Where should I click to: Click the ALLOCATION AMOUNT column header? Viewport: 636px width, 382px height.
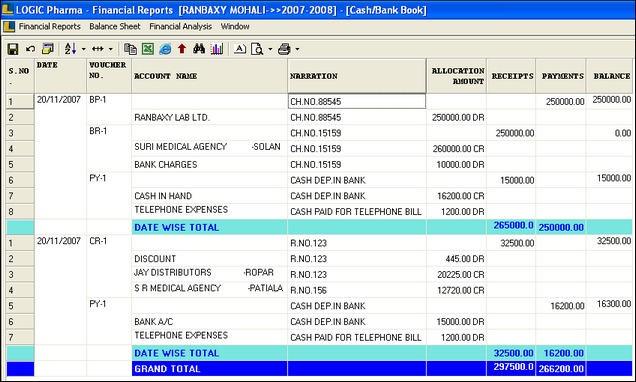pos(457,76)
